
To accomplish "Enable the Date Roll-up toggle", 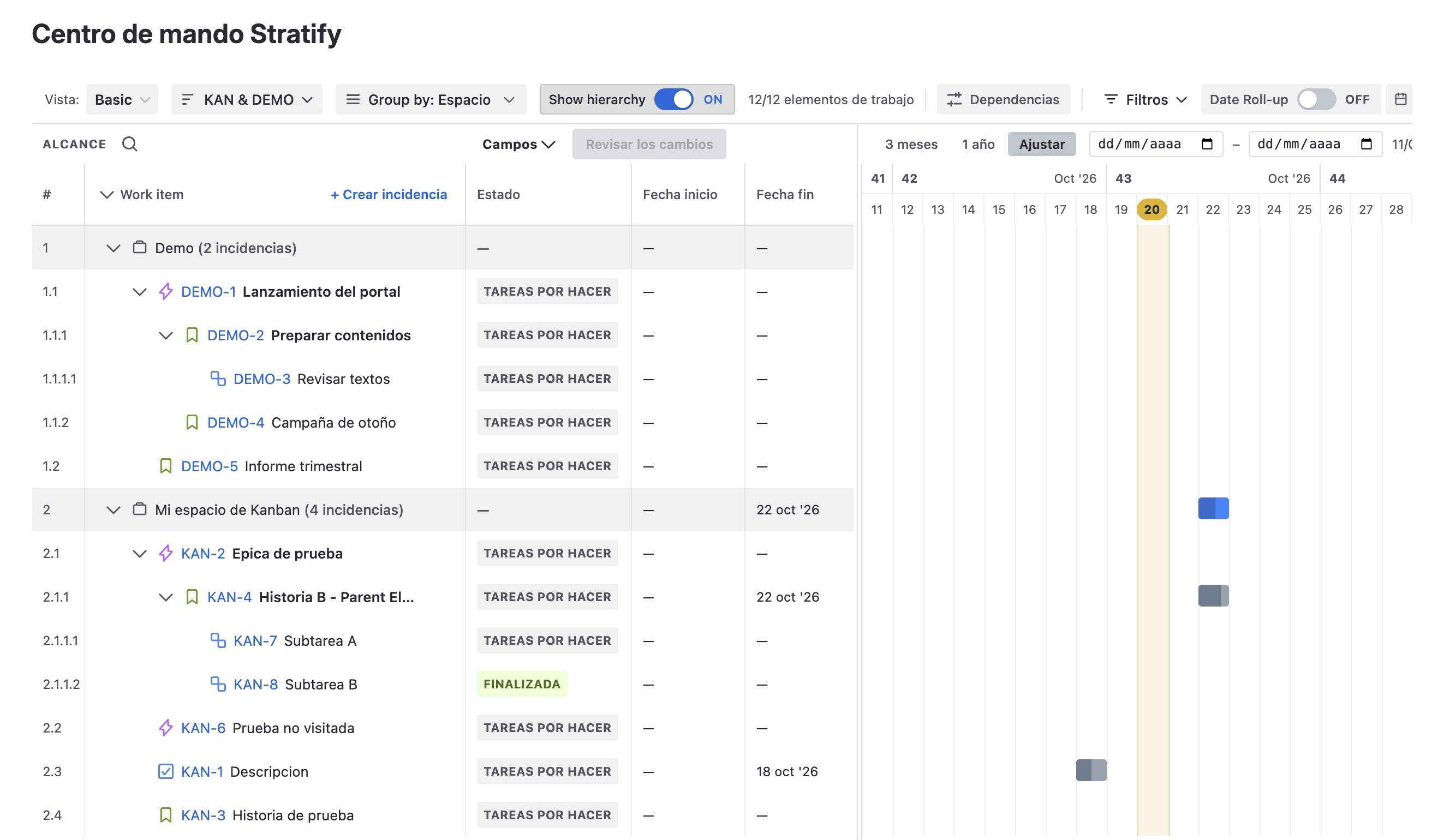I will coord(1316,99).
